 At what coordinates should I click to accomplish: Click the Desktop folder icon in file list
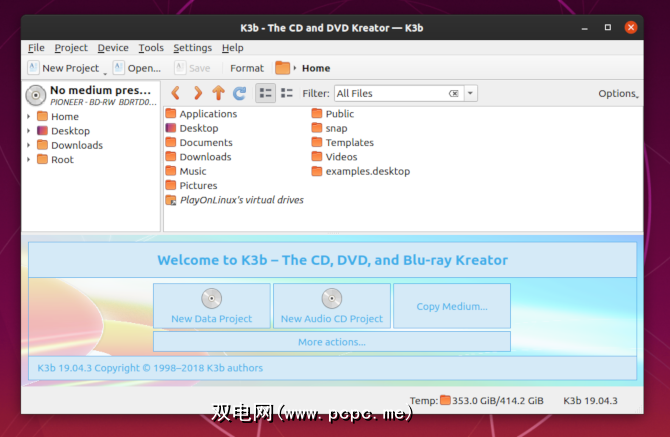[x=171, y=128]
